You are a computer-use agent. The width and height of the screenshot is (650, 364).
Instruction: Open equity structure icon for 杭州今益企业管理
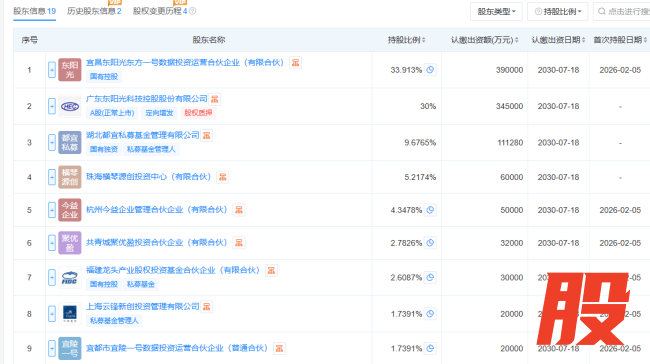pyautogui.click(x=239, y=210)
